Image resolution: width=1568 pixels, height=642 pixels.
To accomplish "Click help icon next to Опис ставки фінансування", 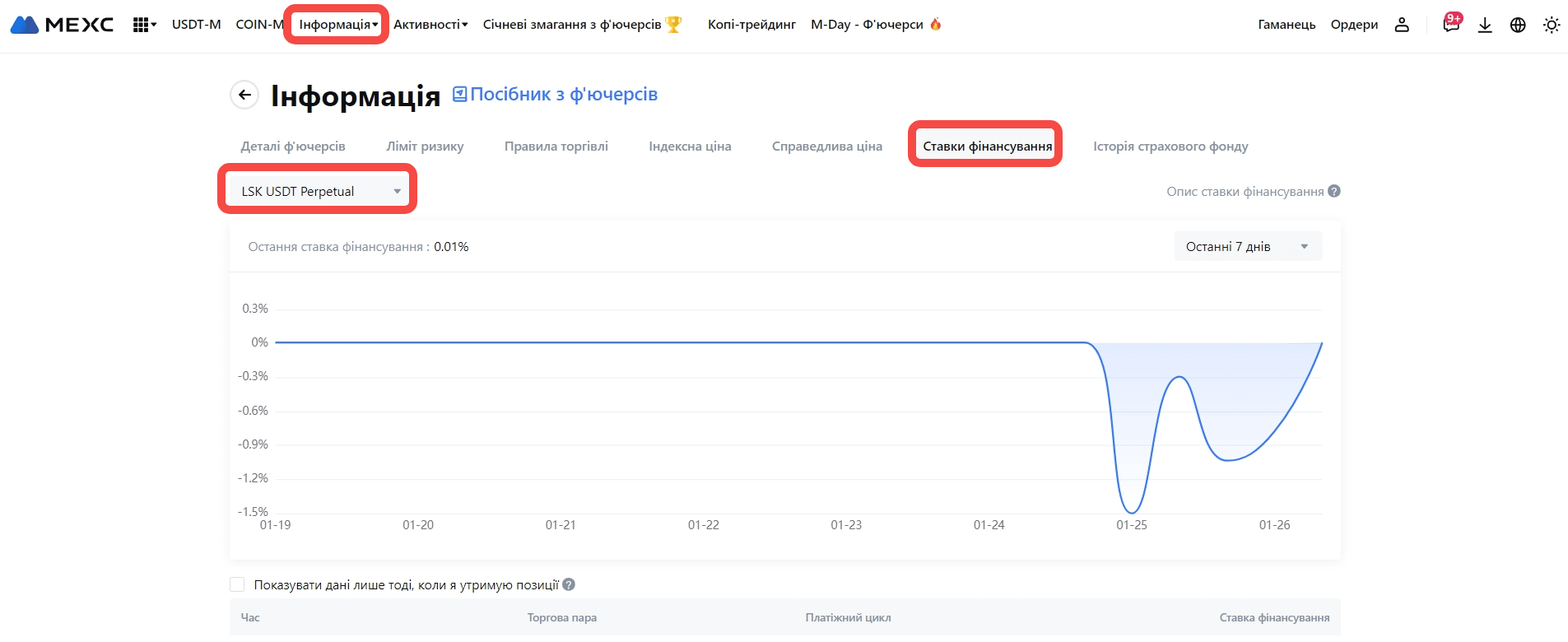I will [1334, 191].
